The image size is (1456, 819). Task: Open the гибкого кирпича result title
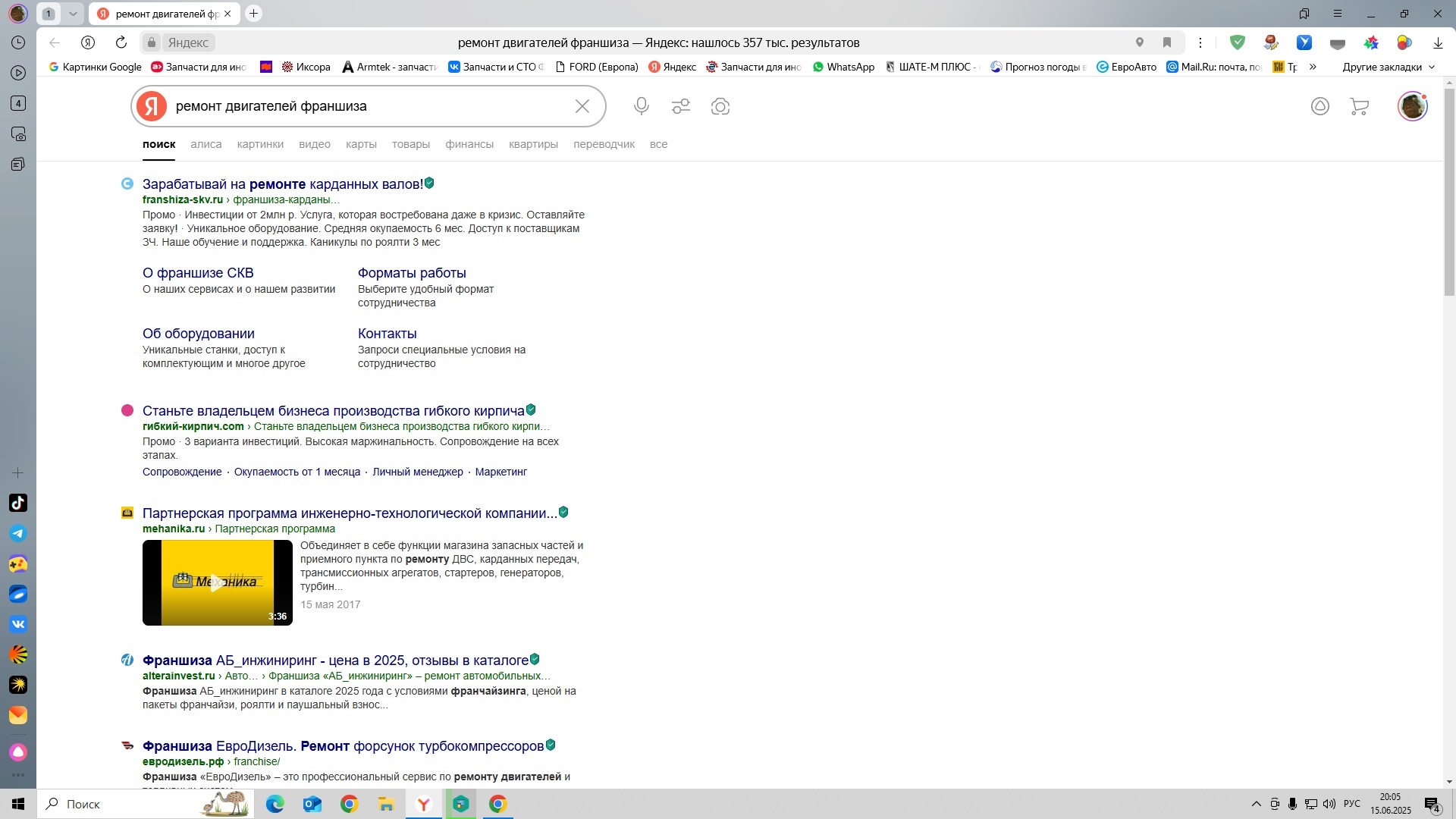[334, 411]
